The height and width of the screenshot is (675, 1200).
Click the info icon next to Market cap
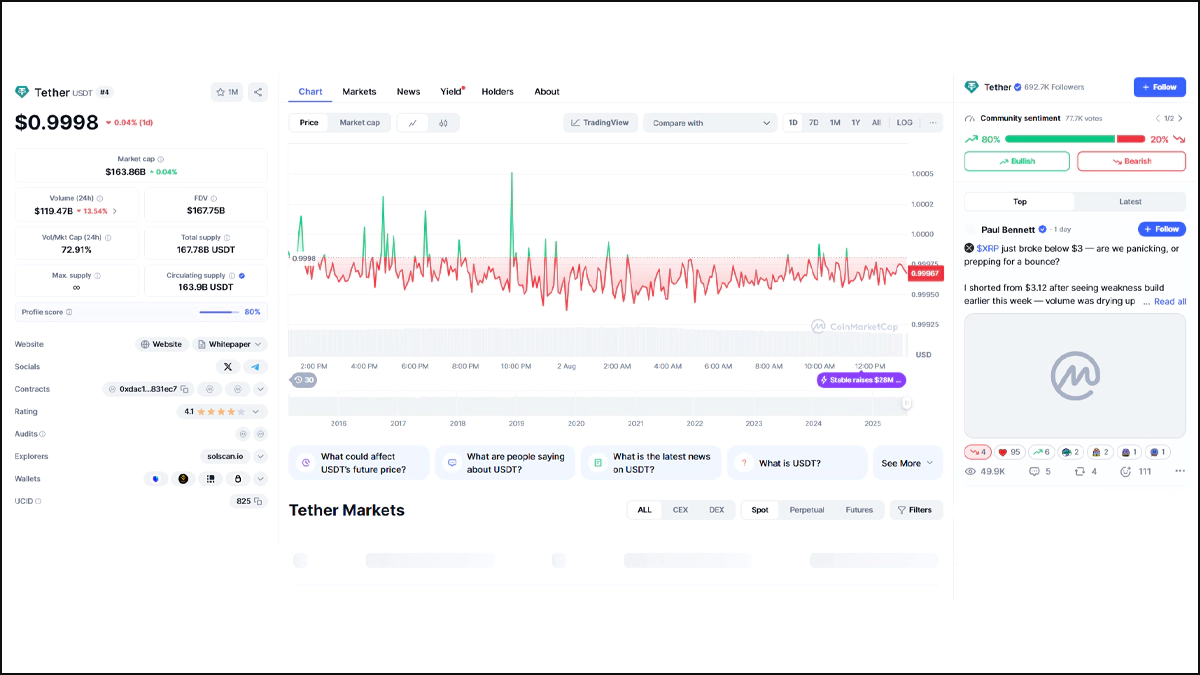(161, 159)
